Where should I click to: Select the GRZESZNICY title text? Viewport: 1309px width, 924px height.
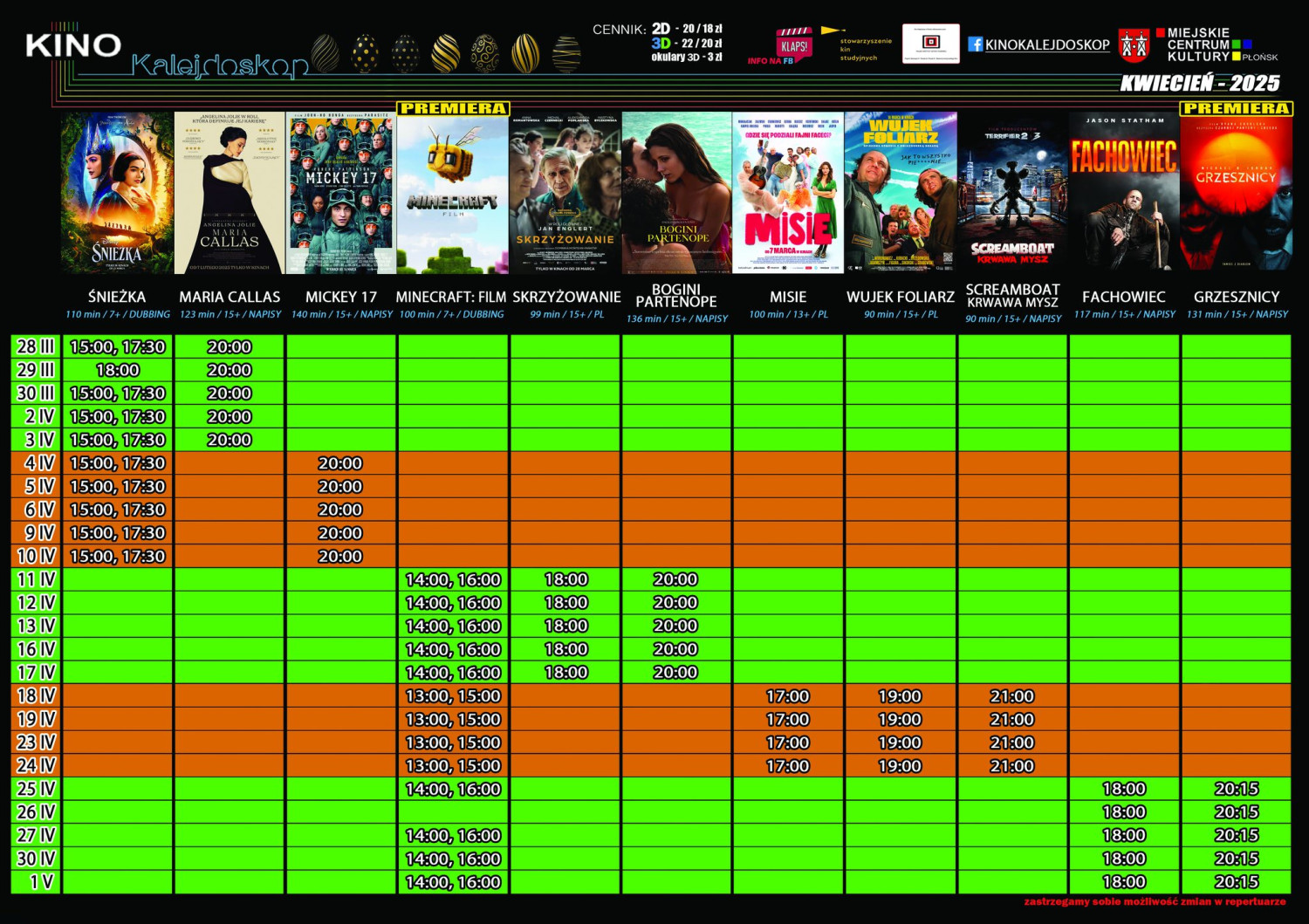(1237, 297)
